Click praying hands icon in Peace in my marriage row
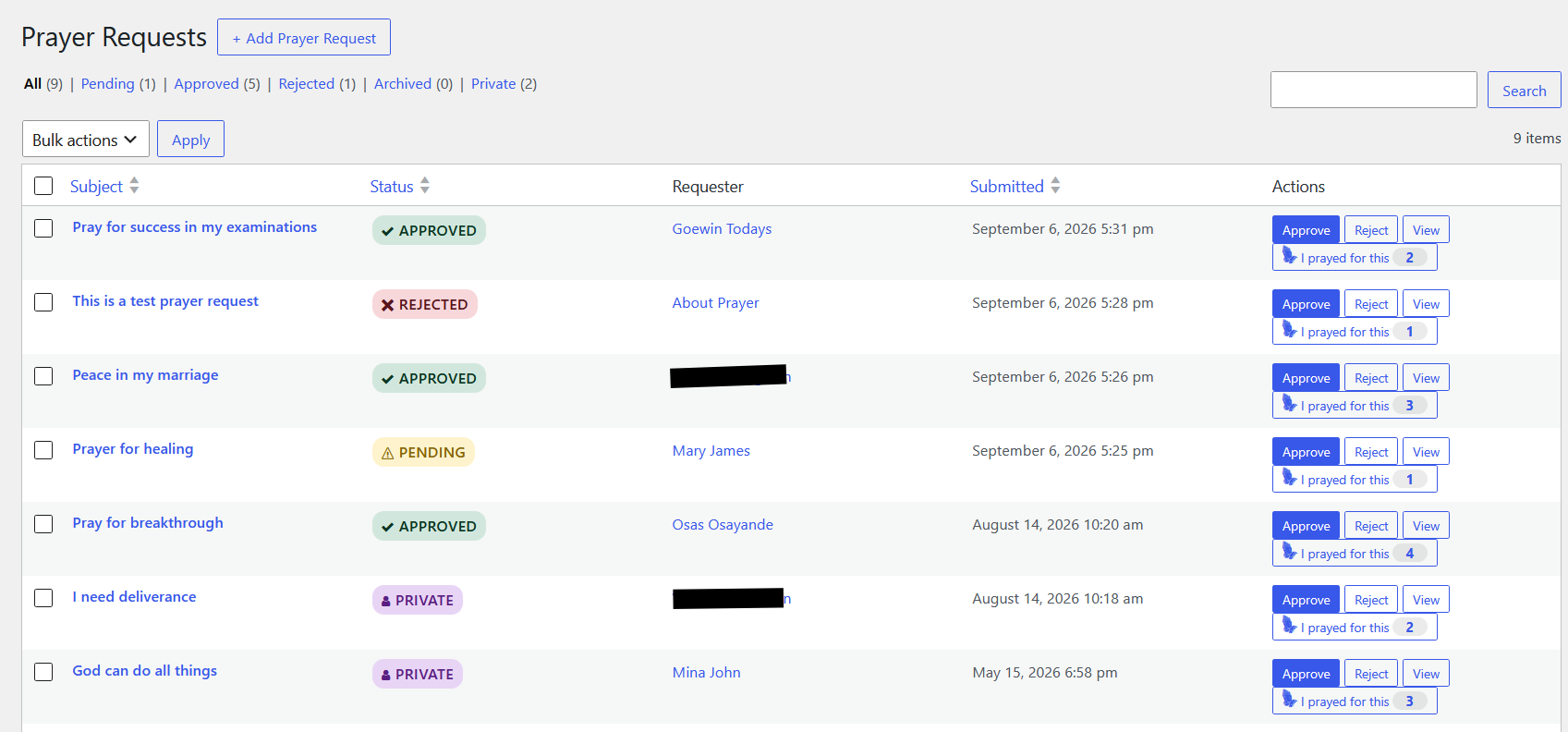Screen dimensions: 1568x732 tap(1290, 404)
